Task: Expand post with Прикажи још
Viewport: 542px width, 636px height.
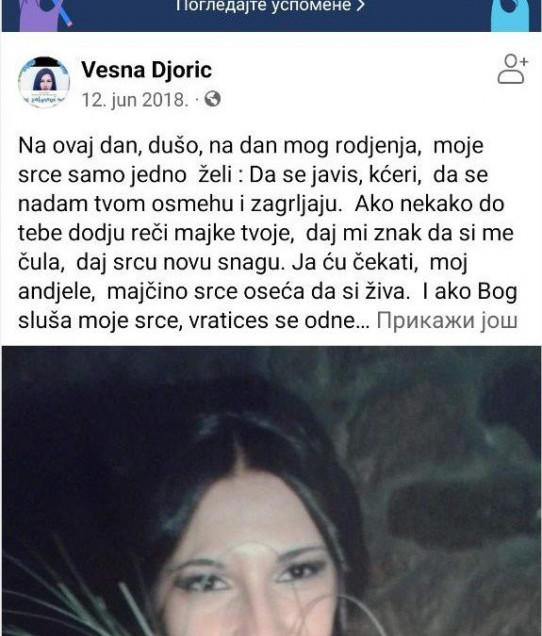Action: [x=447, y=320]
